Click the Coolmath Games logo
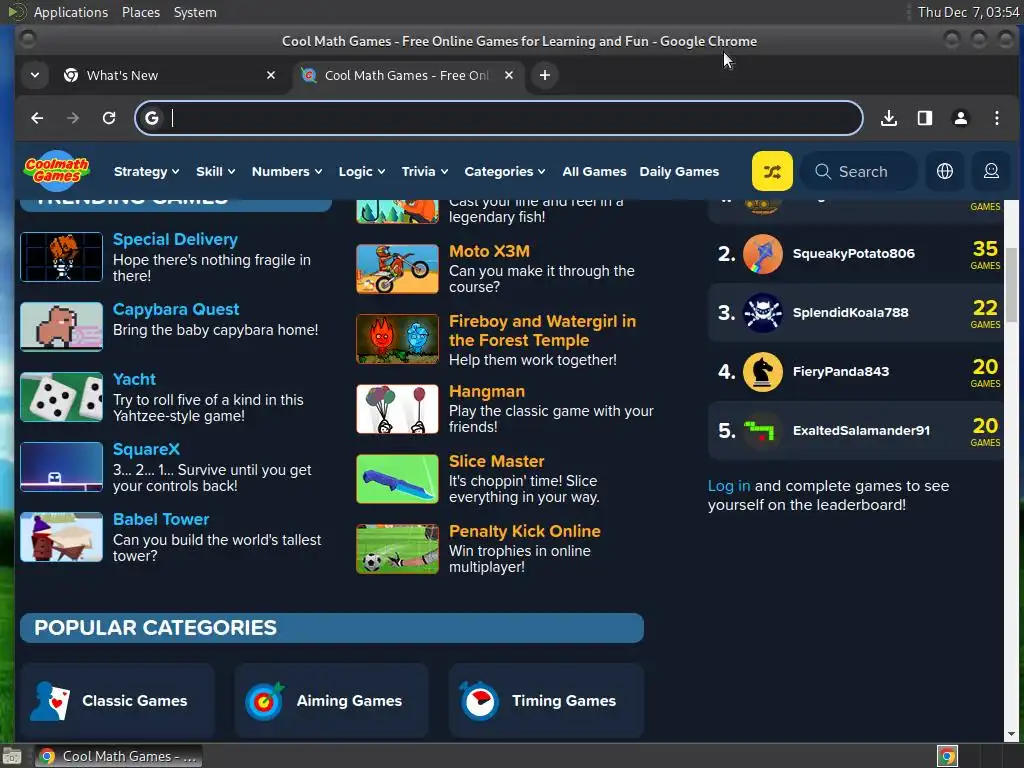Image resolution: width=1024 pixels, height=768 pixels. pyautogui.click(x=57, y=171)
